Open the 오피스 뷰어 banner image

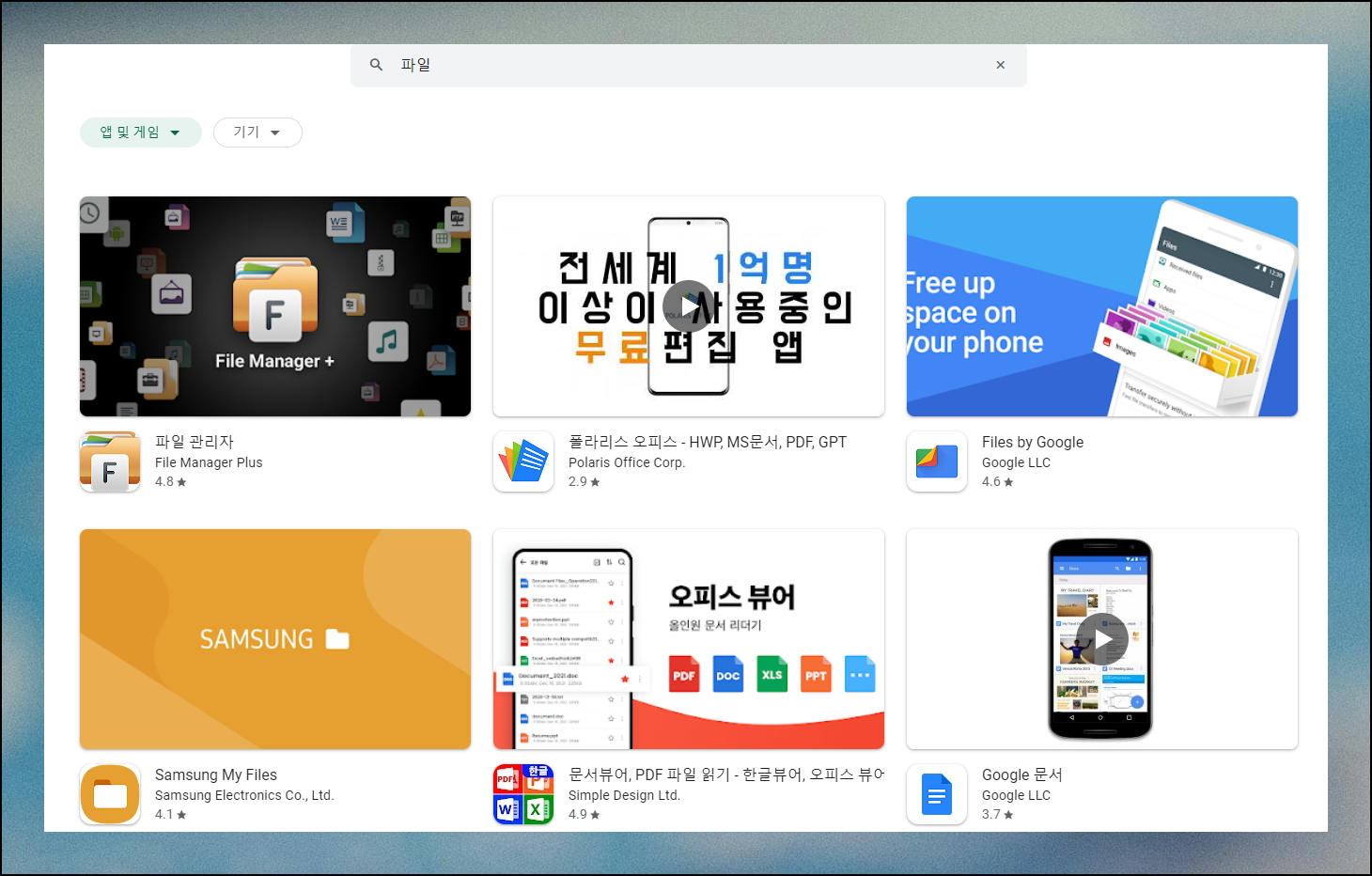[689, 639]
